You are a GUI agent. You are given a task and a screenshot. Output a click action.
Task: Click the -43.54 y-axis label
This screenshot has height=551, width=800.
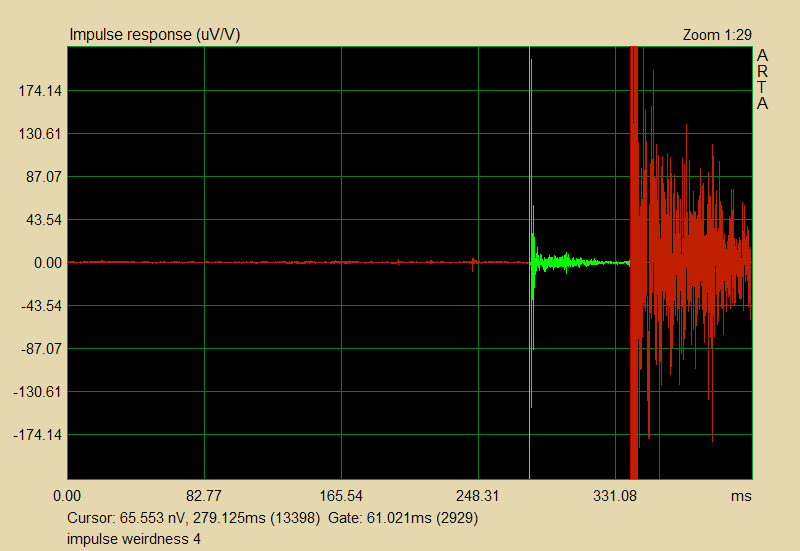(x=41, y=306)
